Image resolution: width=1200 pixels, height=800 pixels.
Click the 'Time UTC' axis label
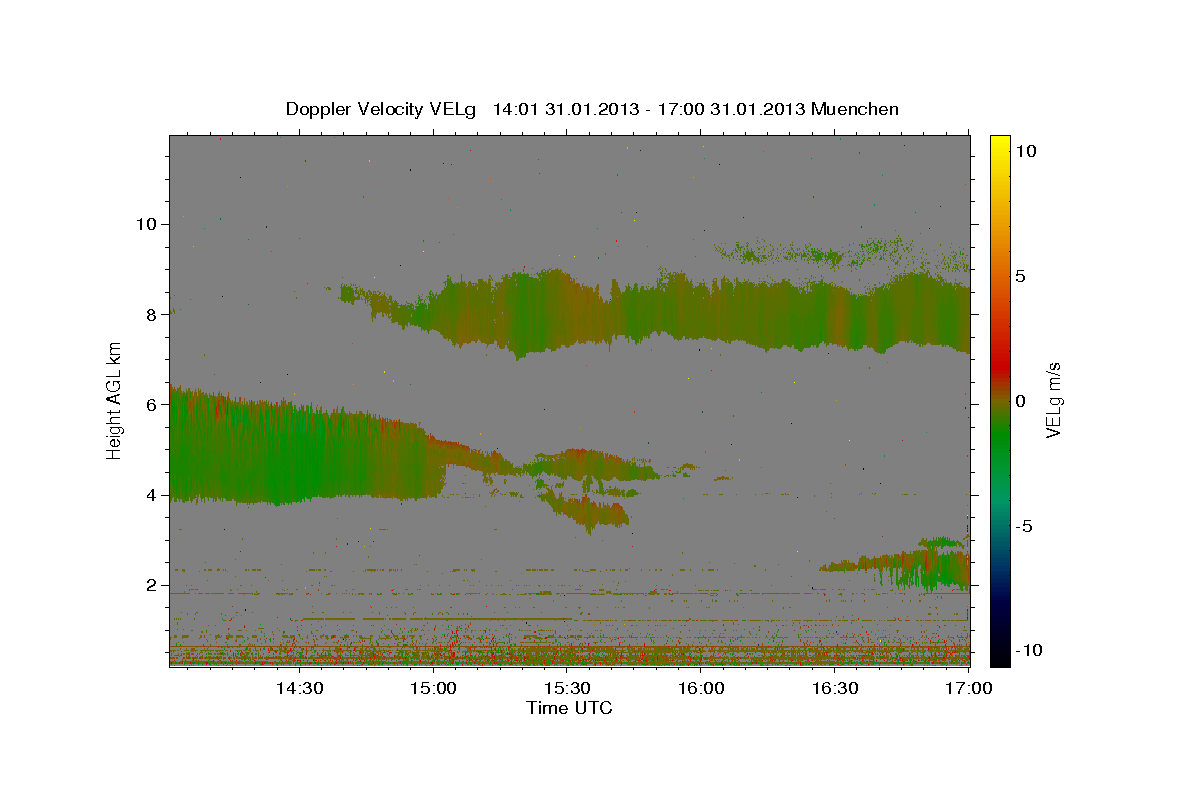569,708
